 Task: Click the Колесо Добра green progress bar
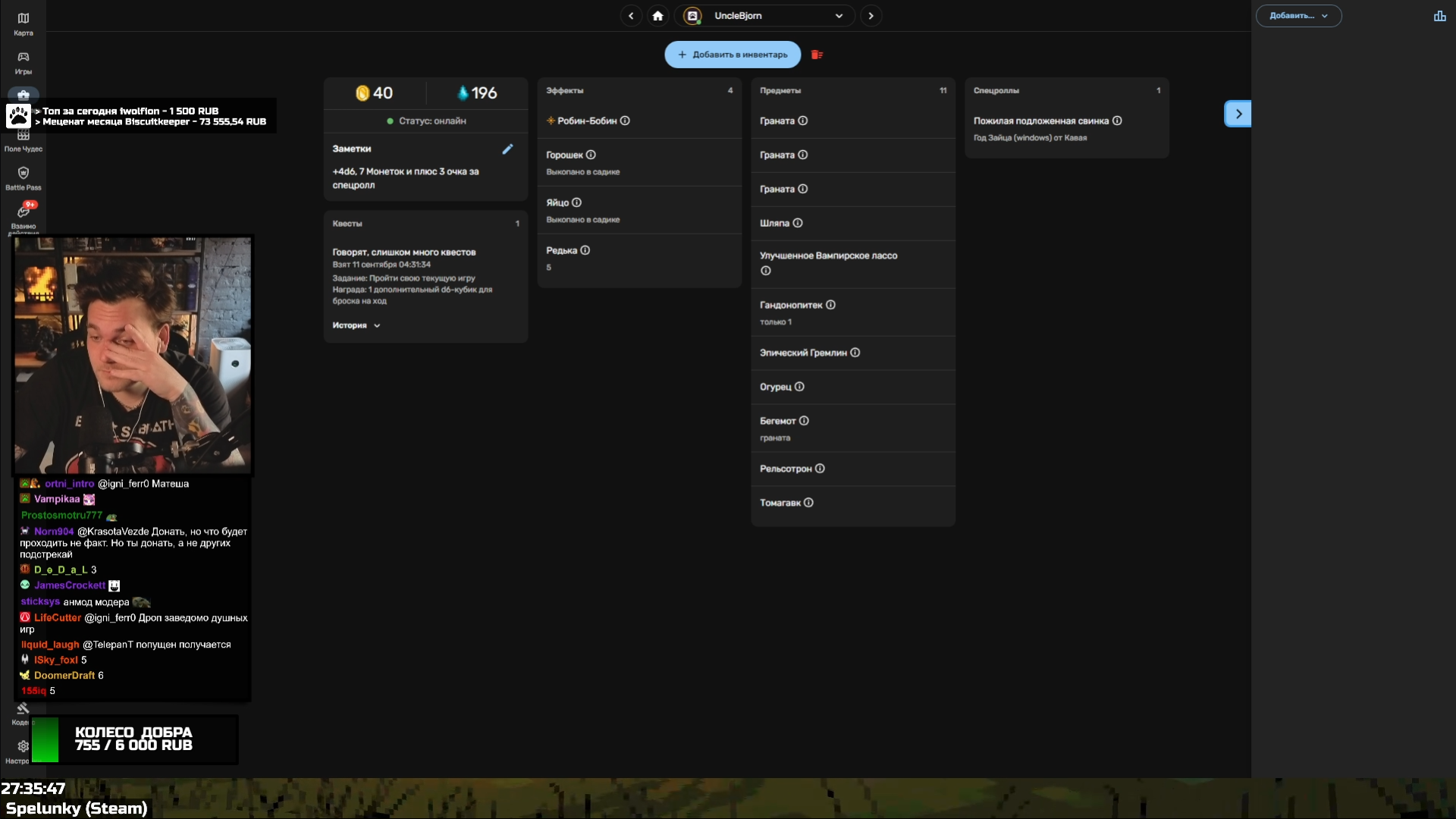45,739
